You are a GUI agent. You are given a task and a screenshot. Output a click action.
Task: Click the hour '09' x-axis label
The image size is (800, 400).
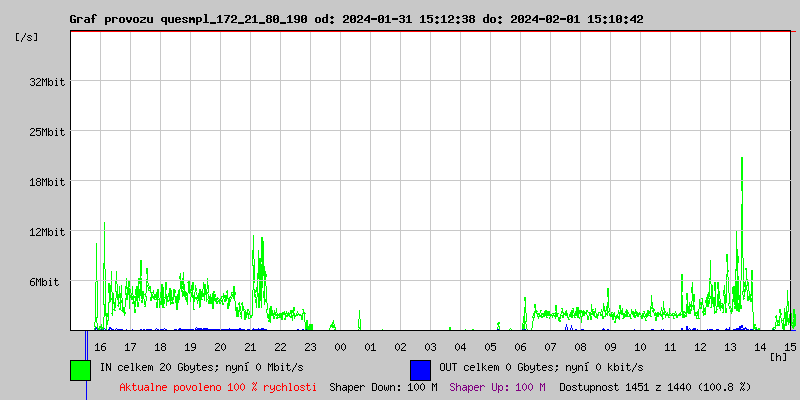pyautogui.click(x=611, y=347)
